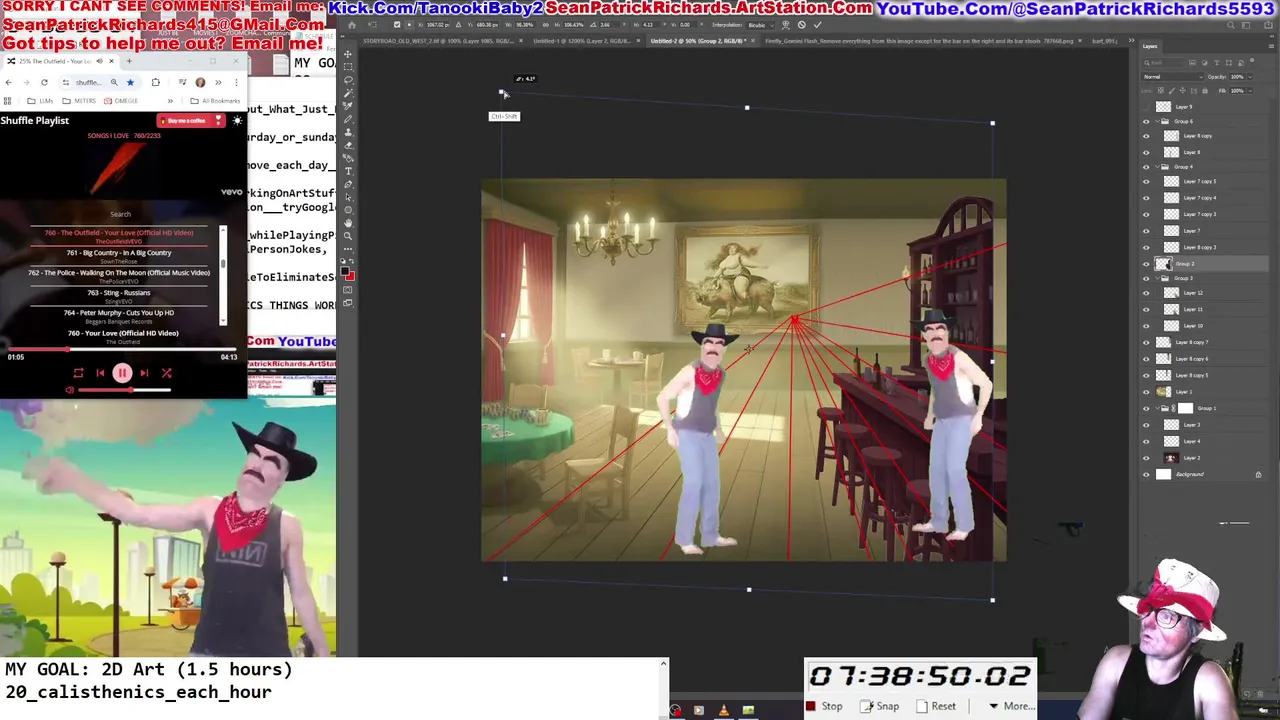Collapse Group 4 in Layers panel
The height and width of the screenshot is (720, 1280).
1156,167
